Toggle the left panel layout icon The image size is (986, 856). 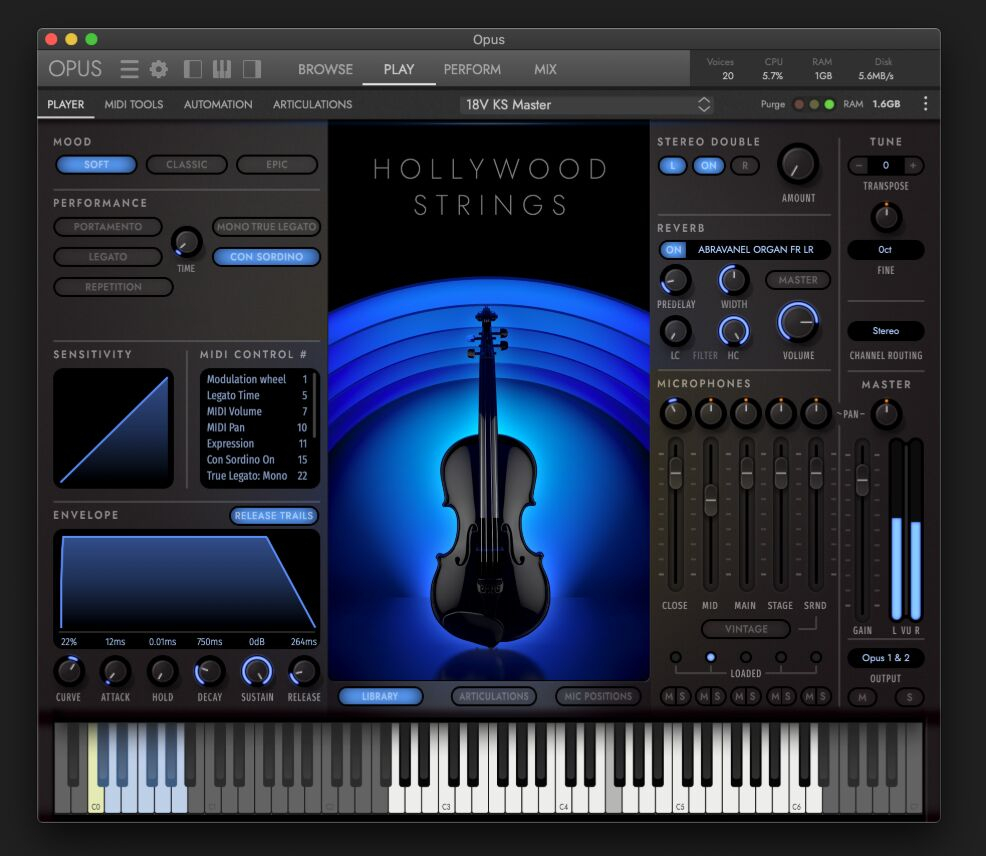pyautogui.click(x=193, y=69)
